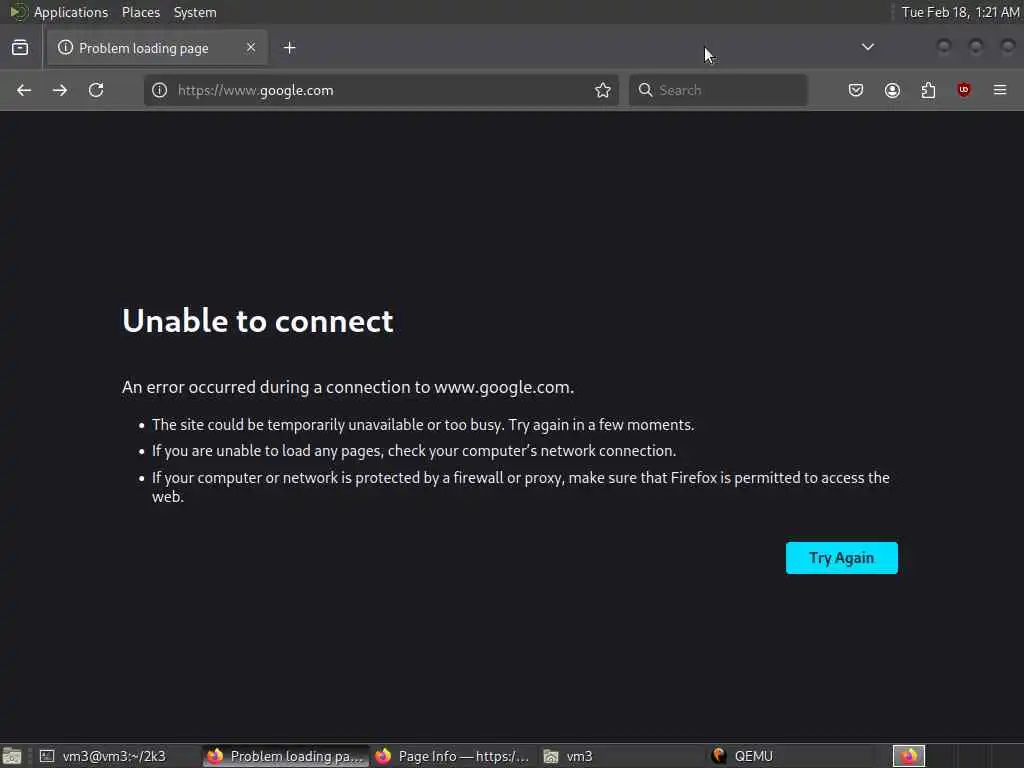The width and height of the screenshot is (1024, 768).
Task: Click text mentioning www.google.com error
Action: [348, 387]
